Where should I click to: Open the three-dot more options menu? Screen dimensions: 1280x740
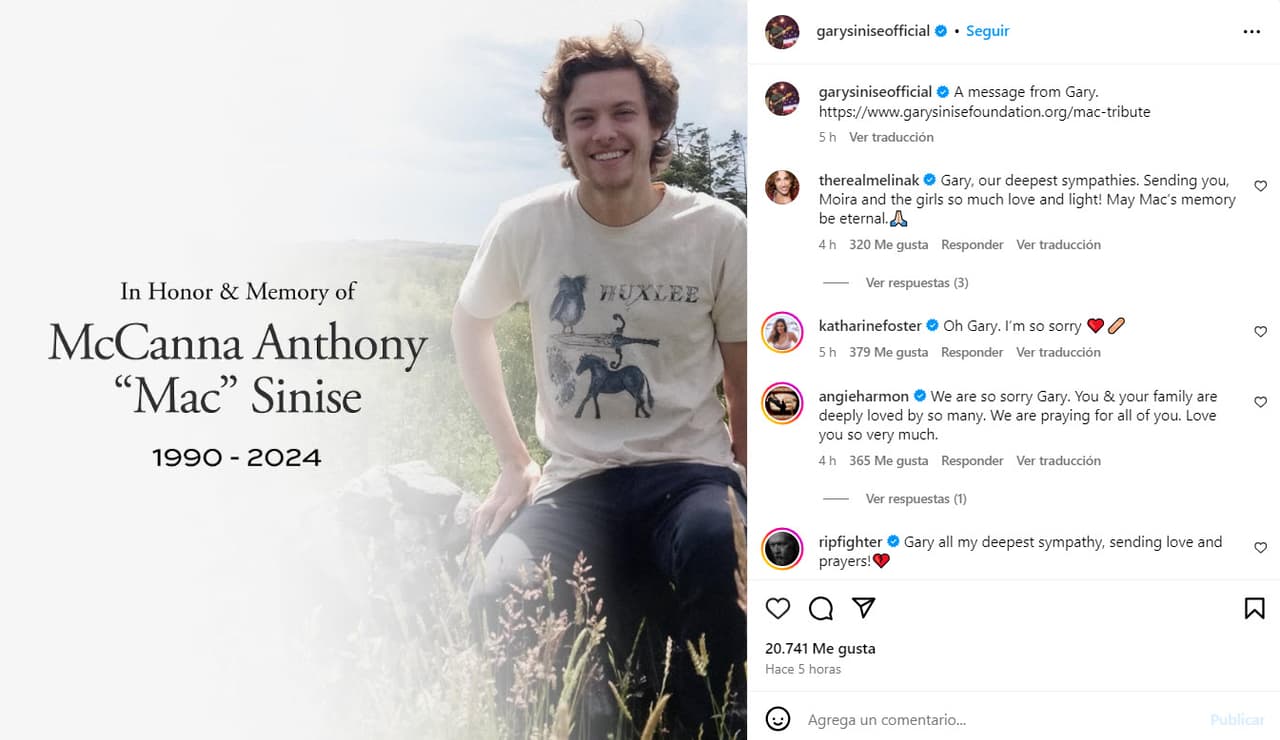[1252, 32]
